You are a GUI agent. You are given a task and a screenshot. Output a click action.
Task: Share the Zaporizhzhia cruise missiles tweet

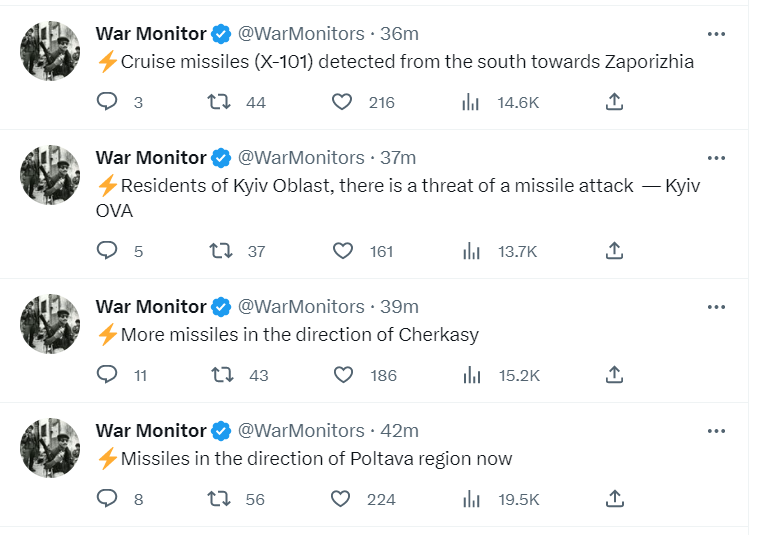click(x=615, y=102)
